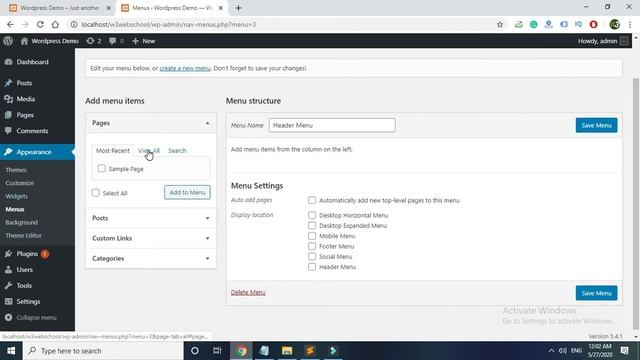Expand the Posts accordion section

[x=151, y=218]
